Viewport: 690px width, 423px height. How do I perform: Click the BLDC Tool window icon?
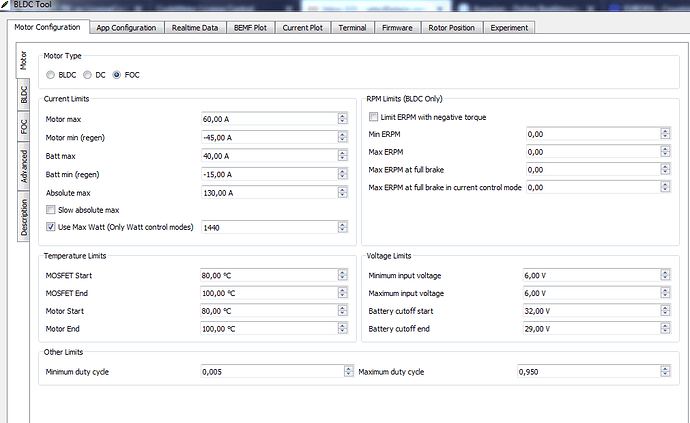tap(7, 7)
